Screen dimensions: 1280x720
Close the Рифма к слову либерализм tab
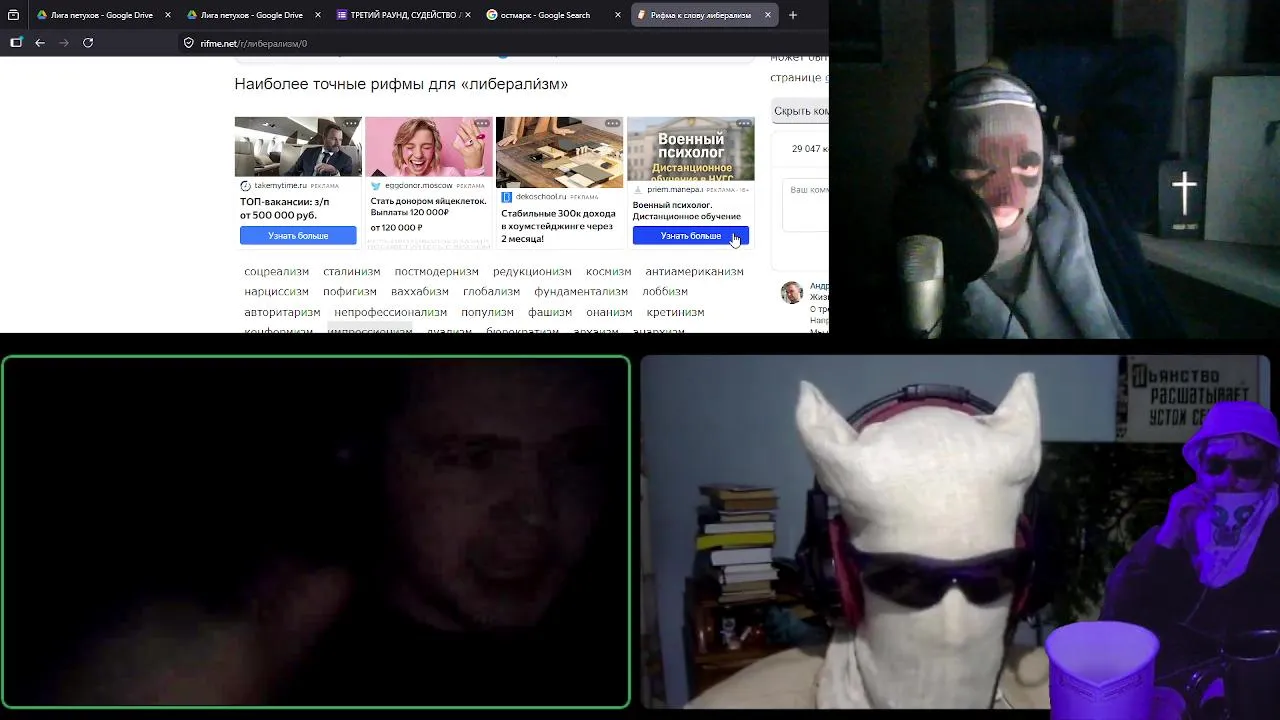click(768, 15)
